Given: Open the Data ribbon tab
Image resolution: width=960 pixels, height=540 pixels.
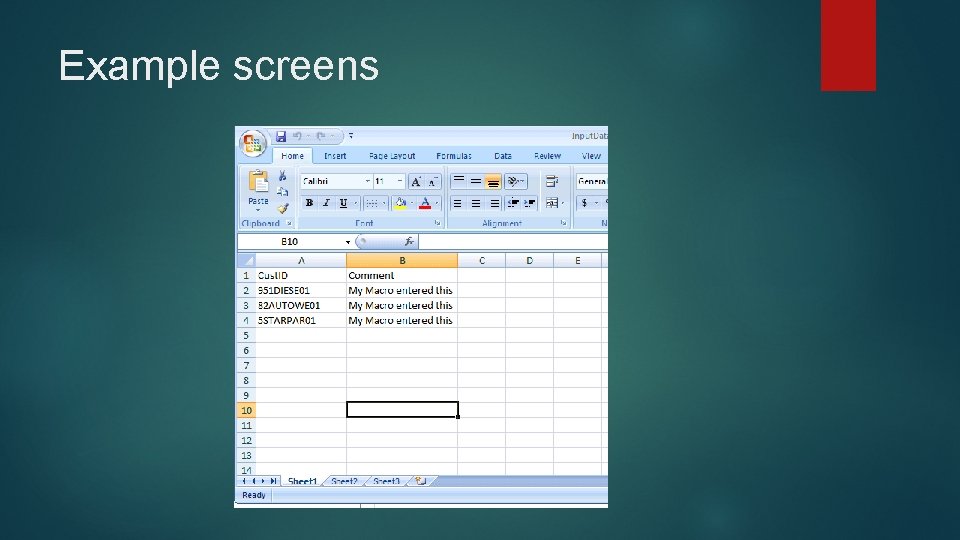Looking at the screenshot, I should [503, 156].
